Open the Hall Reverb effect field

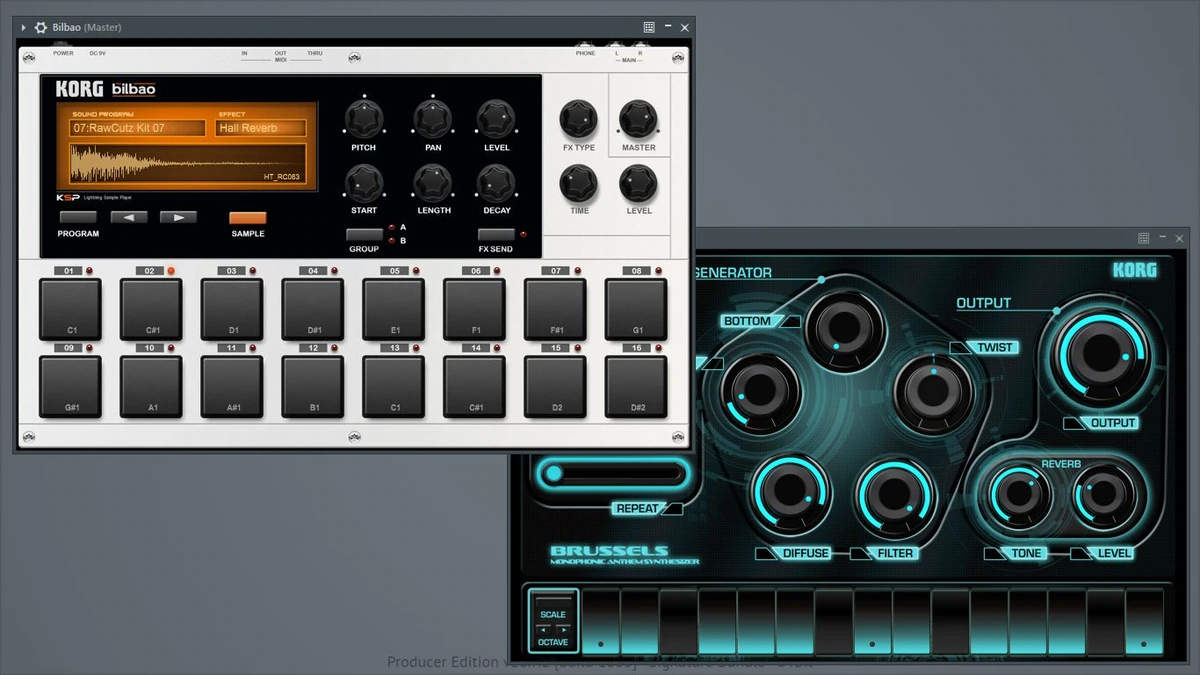coord(262,128)
